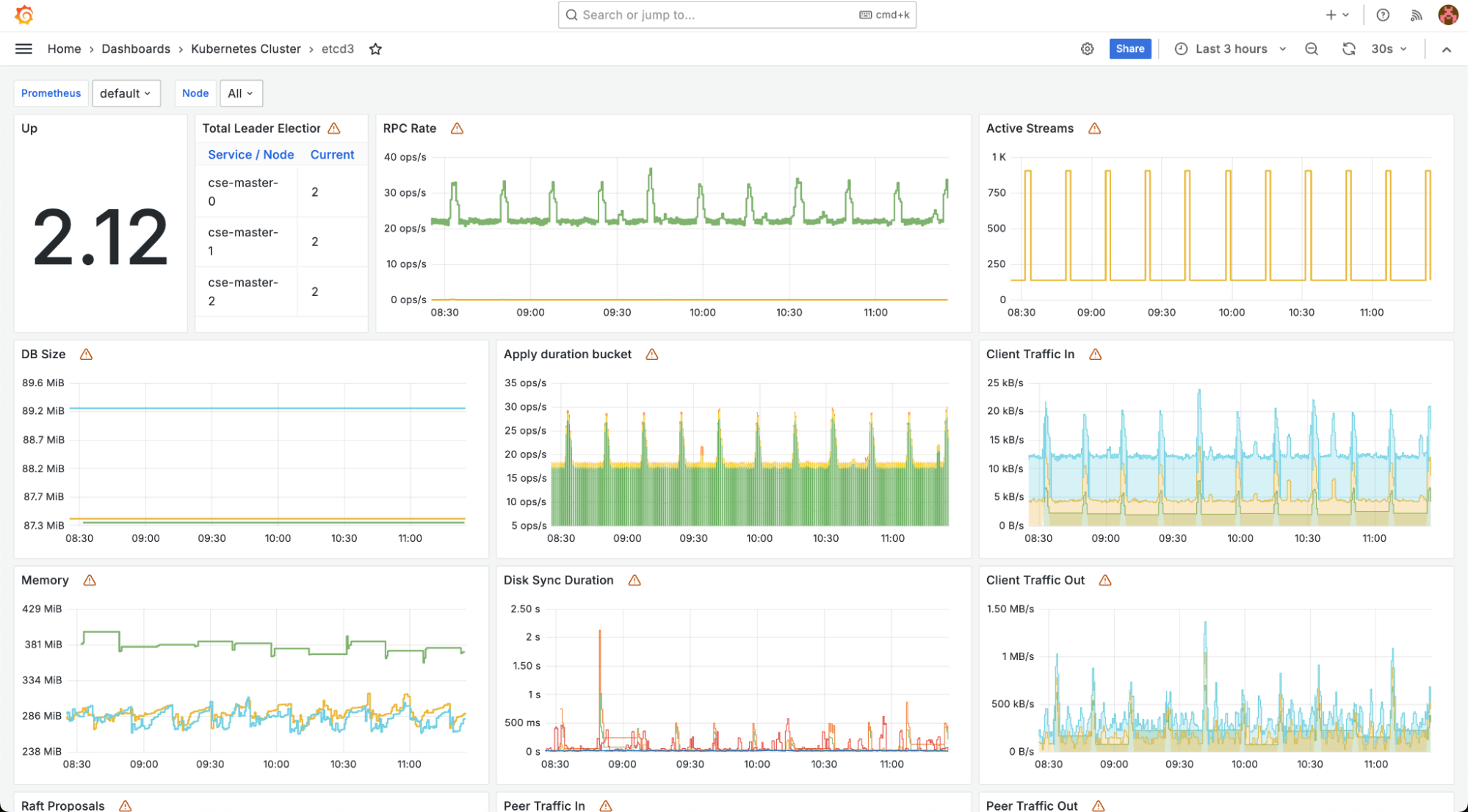The height and width of the screenshot is (812, 1468).
Task: Click the Disk Sync Duration warning icon
Action: click(x=634, y=581)
